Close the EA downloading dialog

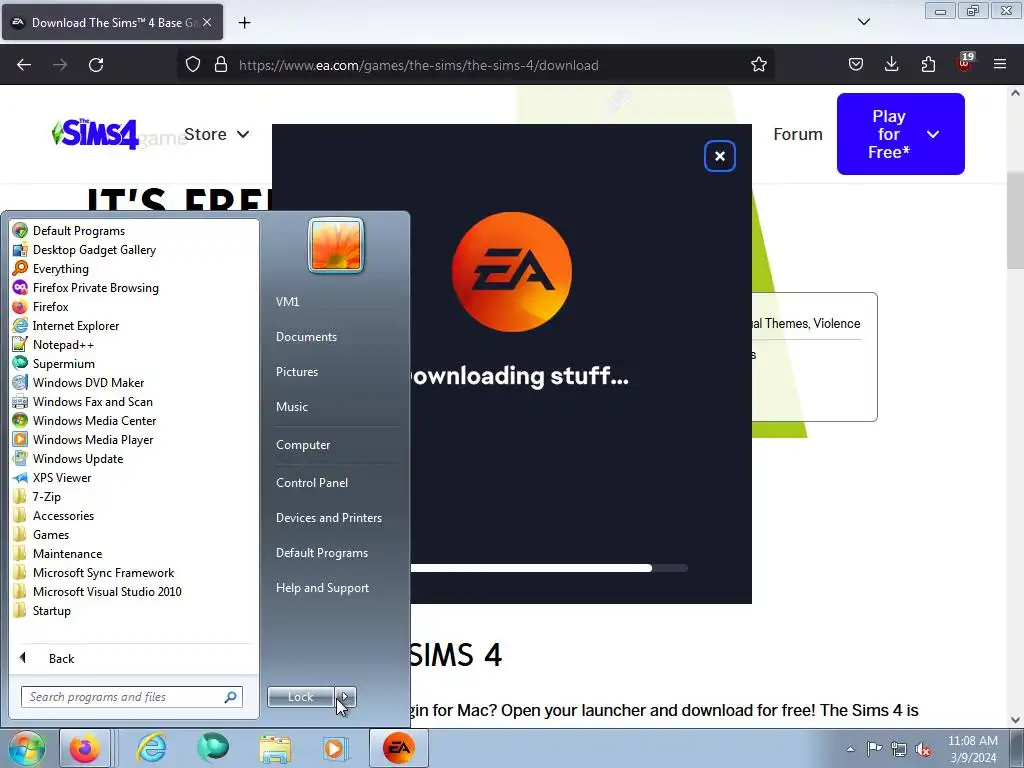click(720, 156)
